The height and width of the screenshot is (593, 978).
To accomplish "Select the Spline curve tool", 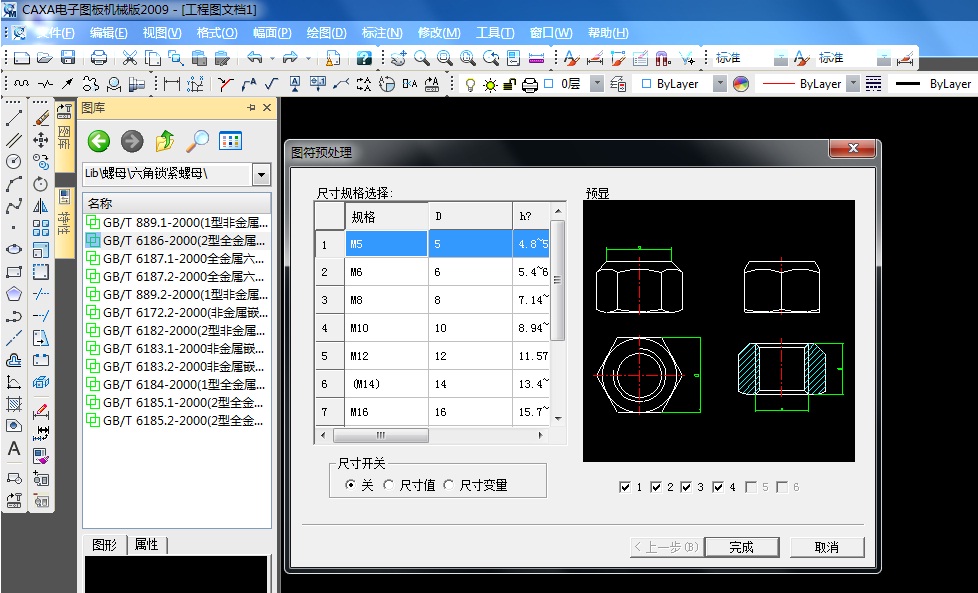I will 14,206.
